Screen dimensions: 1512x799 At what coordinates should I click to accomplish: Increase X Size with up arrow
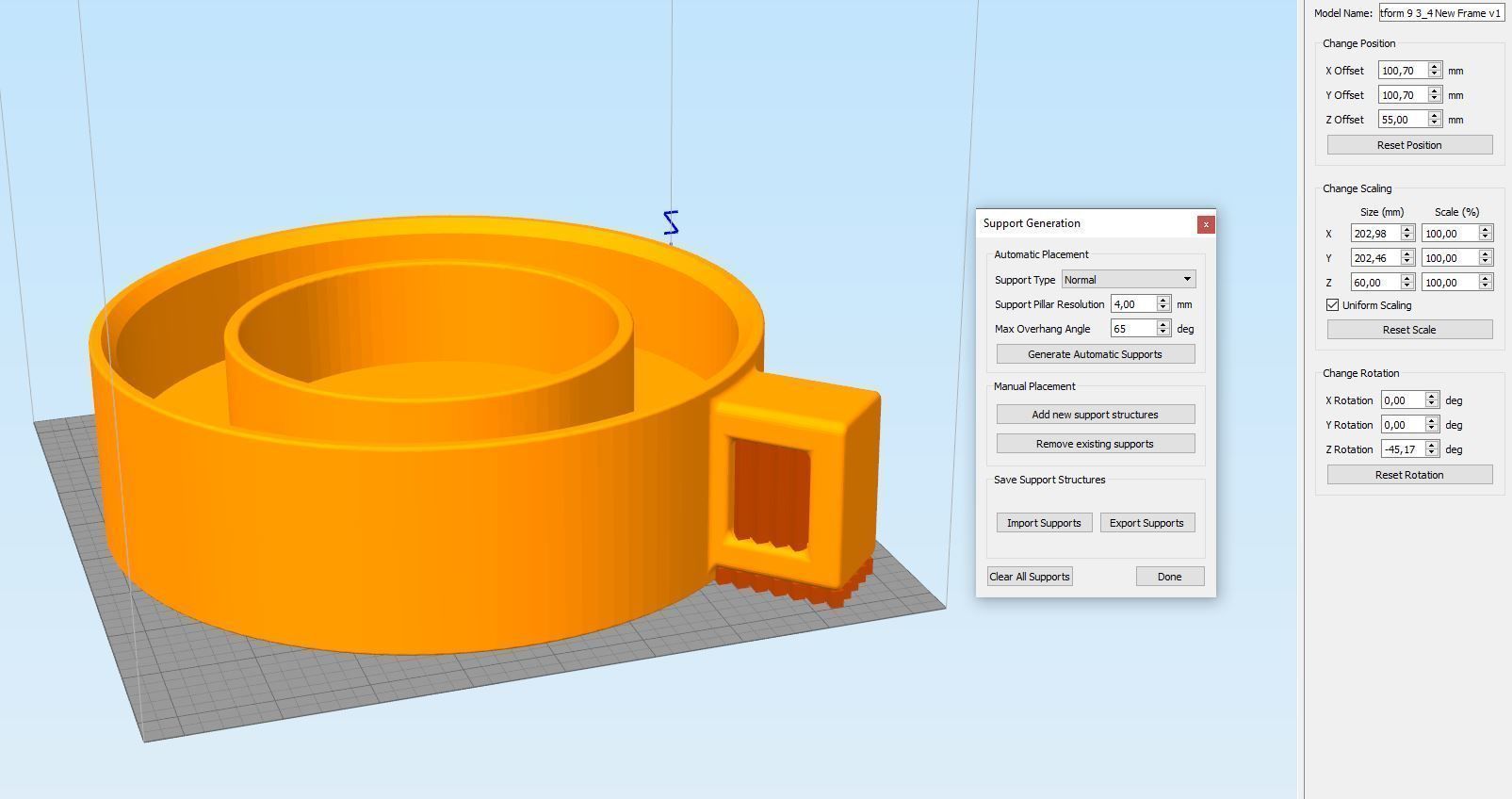click(x=1407, y=229)
